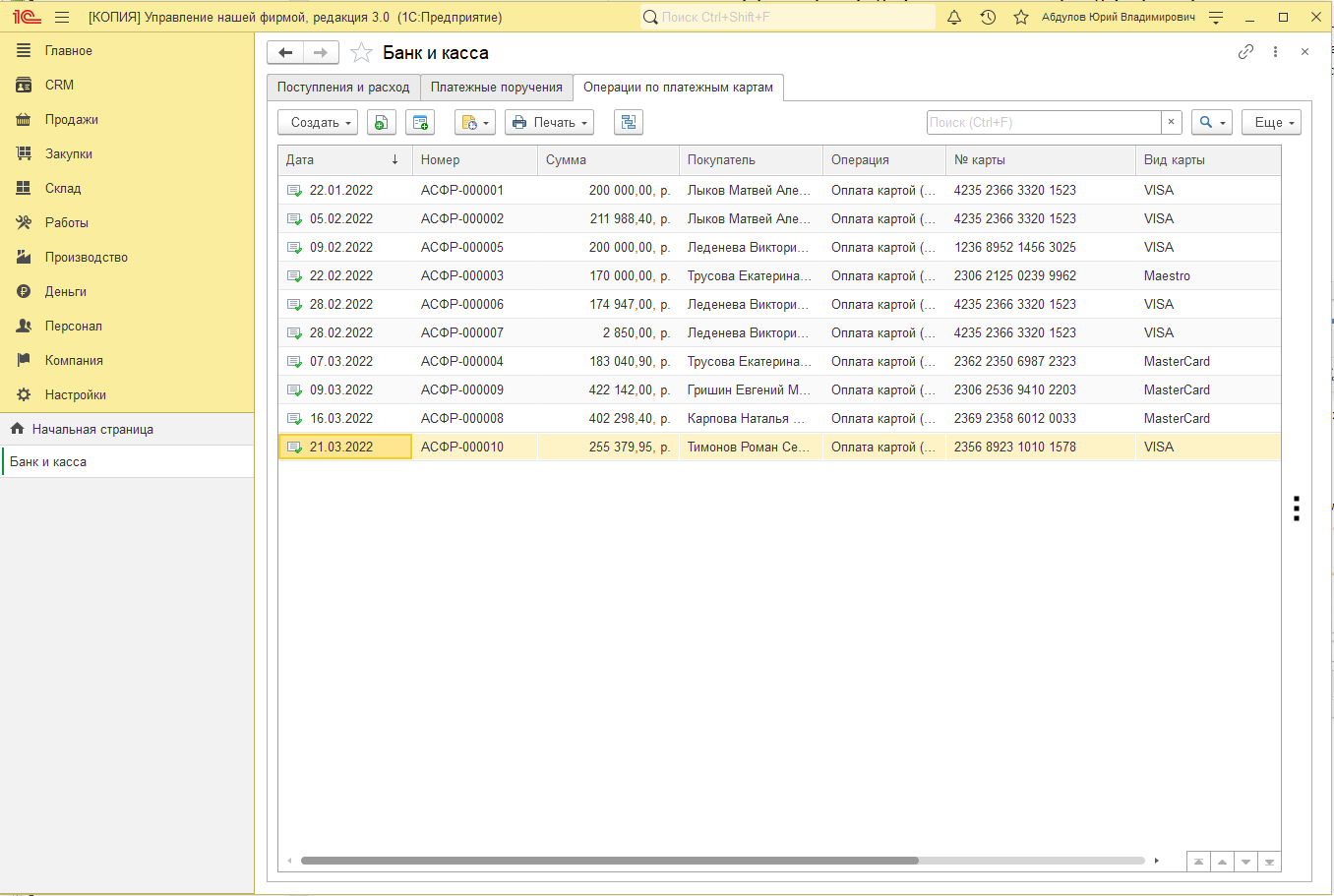Screen dimensions: 1334x896
Task: Open service settings menu icon
Action: 1216,17
